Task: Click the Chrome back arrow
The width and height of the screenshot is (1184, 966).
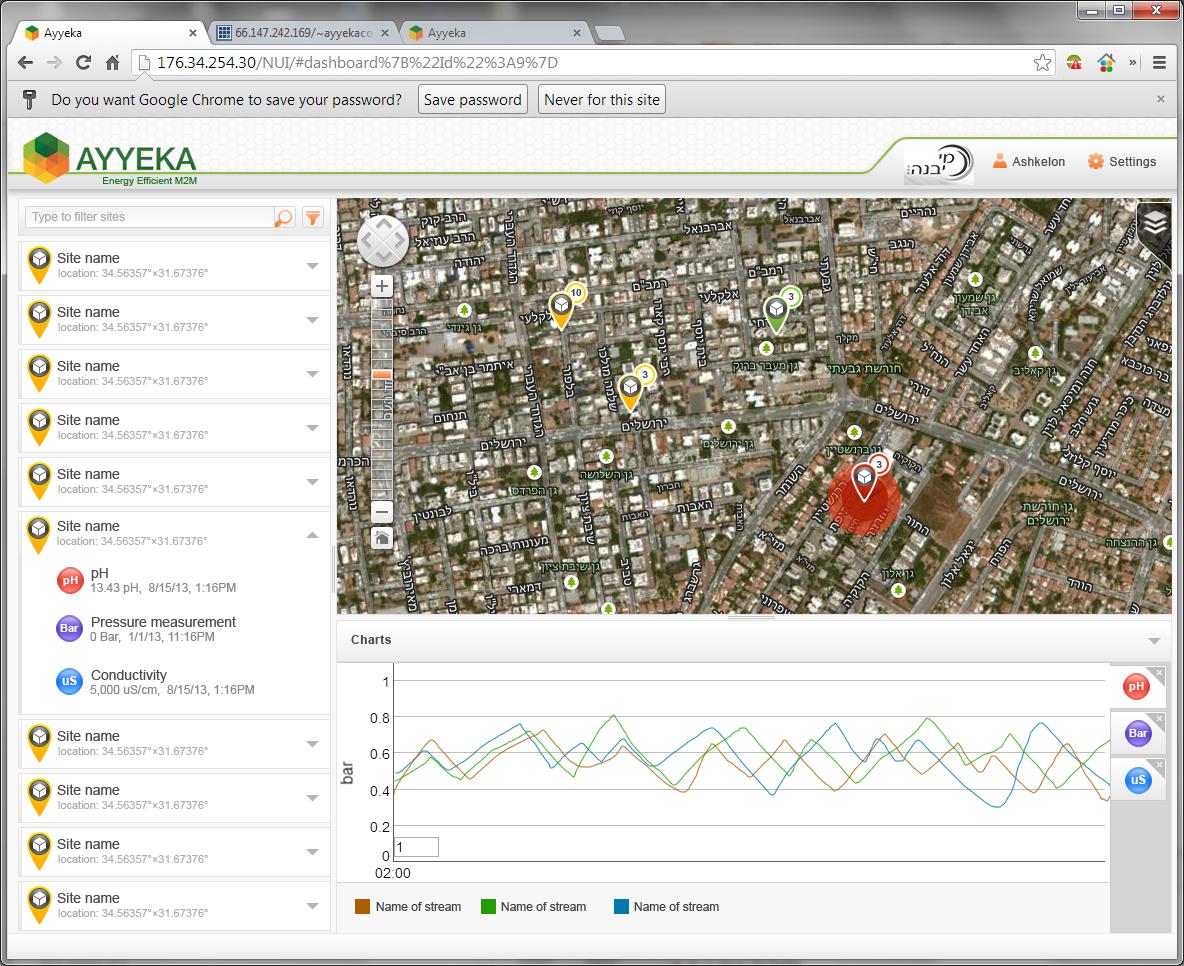Action: (25, 63)
